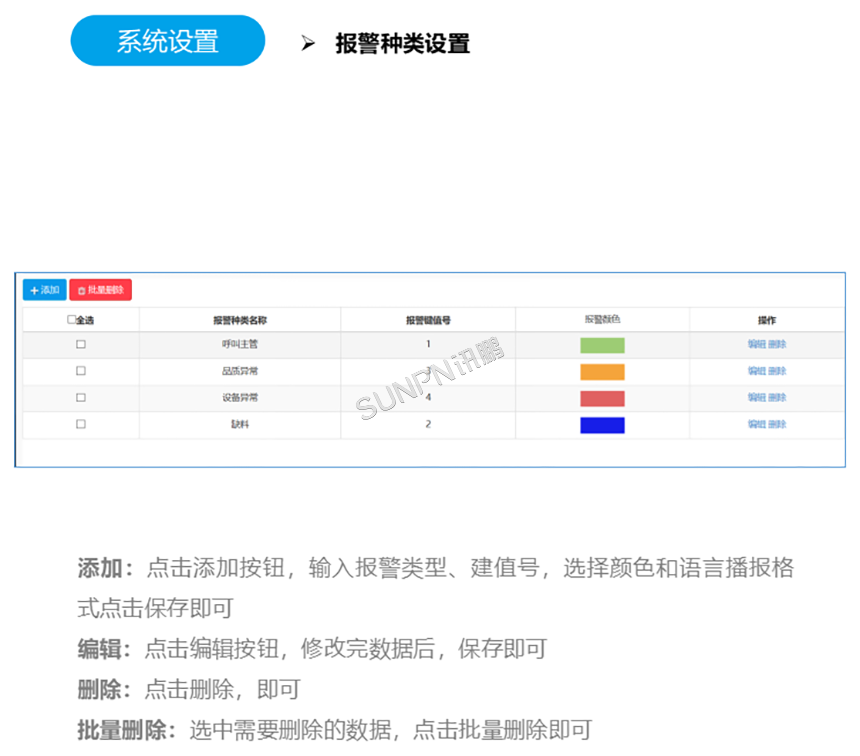The height and width of the screenshot is (756, 860).
Task: Click the 系统设置 blue pill heading
Action: (x=168, y=41)
